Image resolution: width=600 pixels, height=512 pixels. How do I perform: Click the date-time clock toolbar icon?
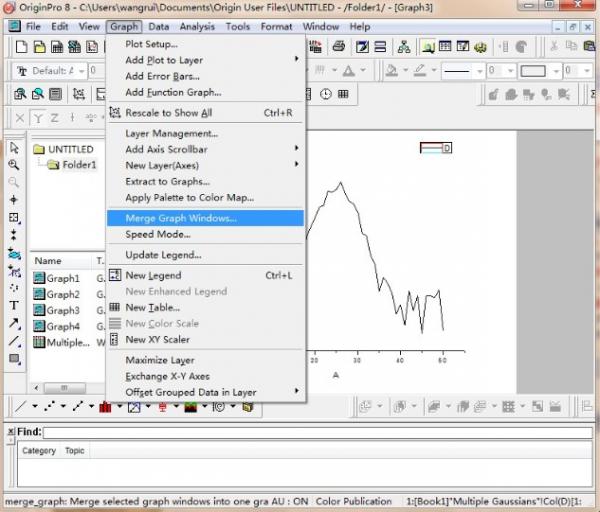click(326, 94)
